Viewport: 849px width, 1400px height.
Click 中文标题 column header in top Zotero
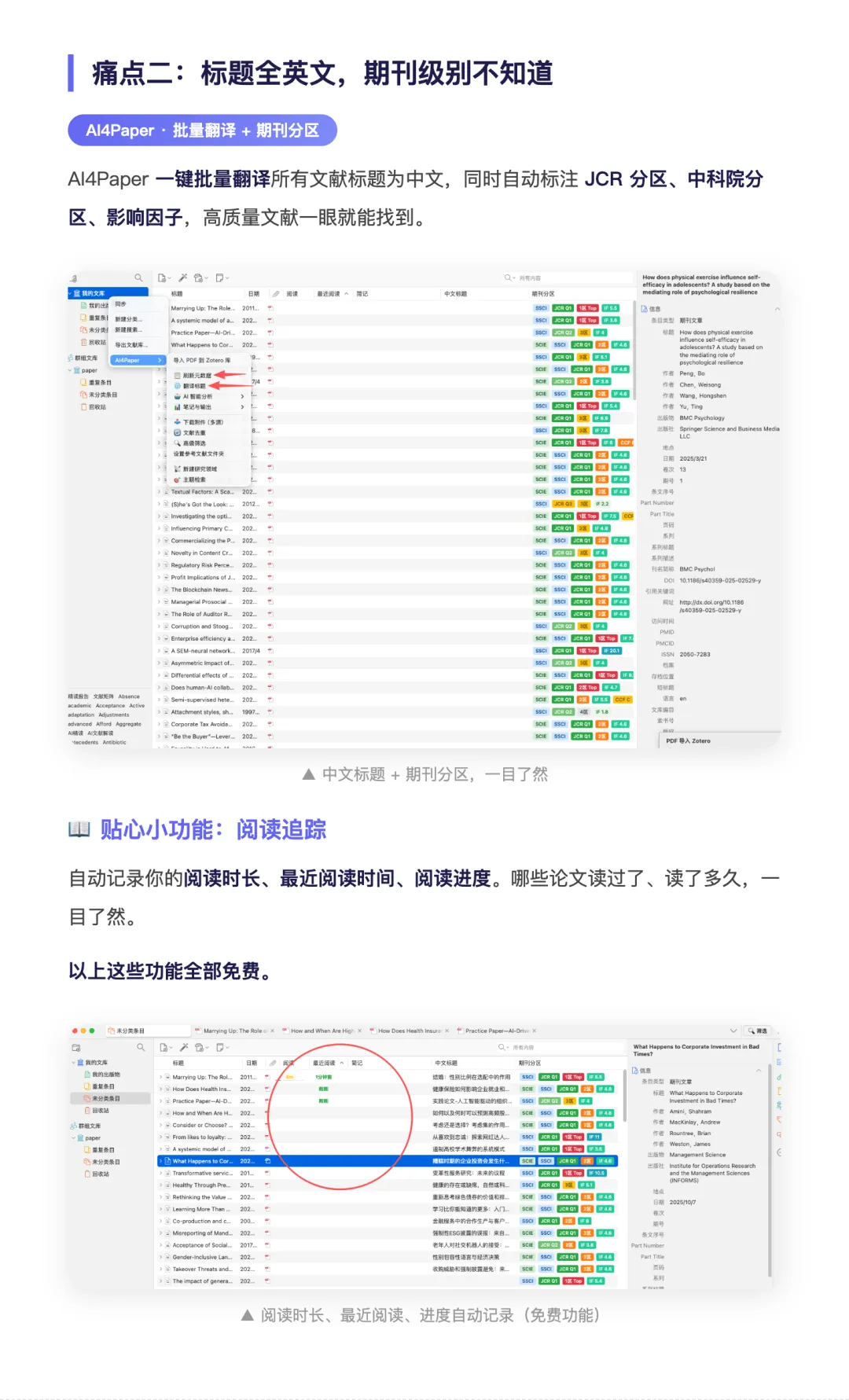(455, 294)
